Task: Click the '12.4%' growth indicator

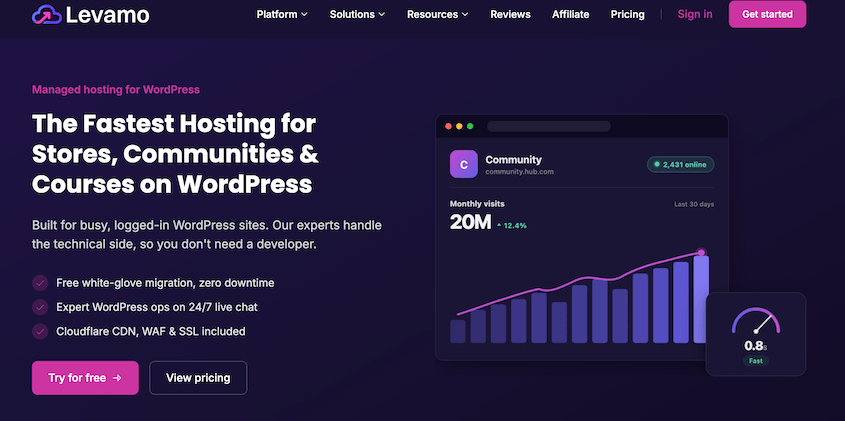Action: 511,225
